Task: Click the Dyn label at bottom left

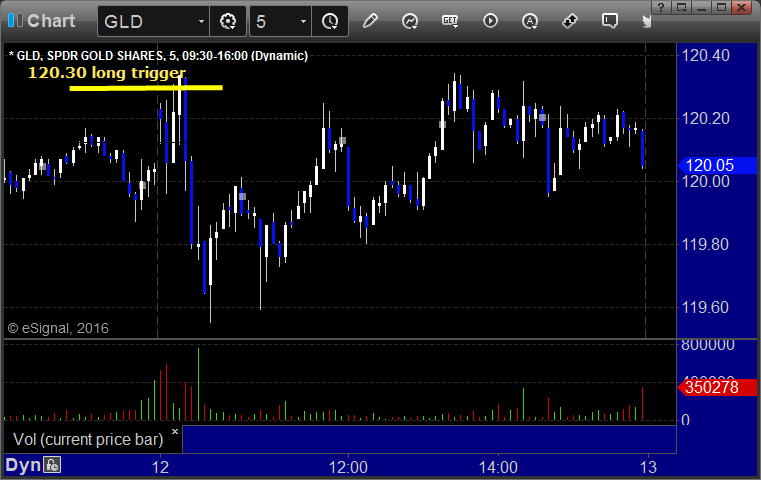Action: 23,465
